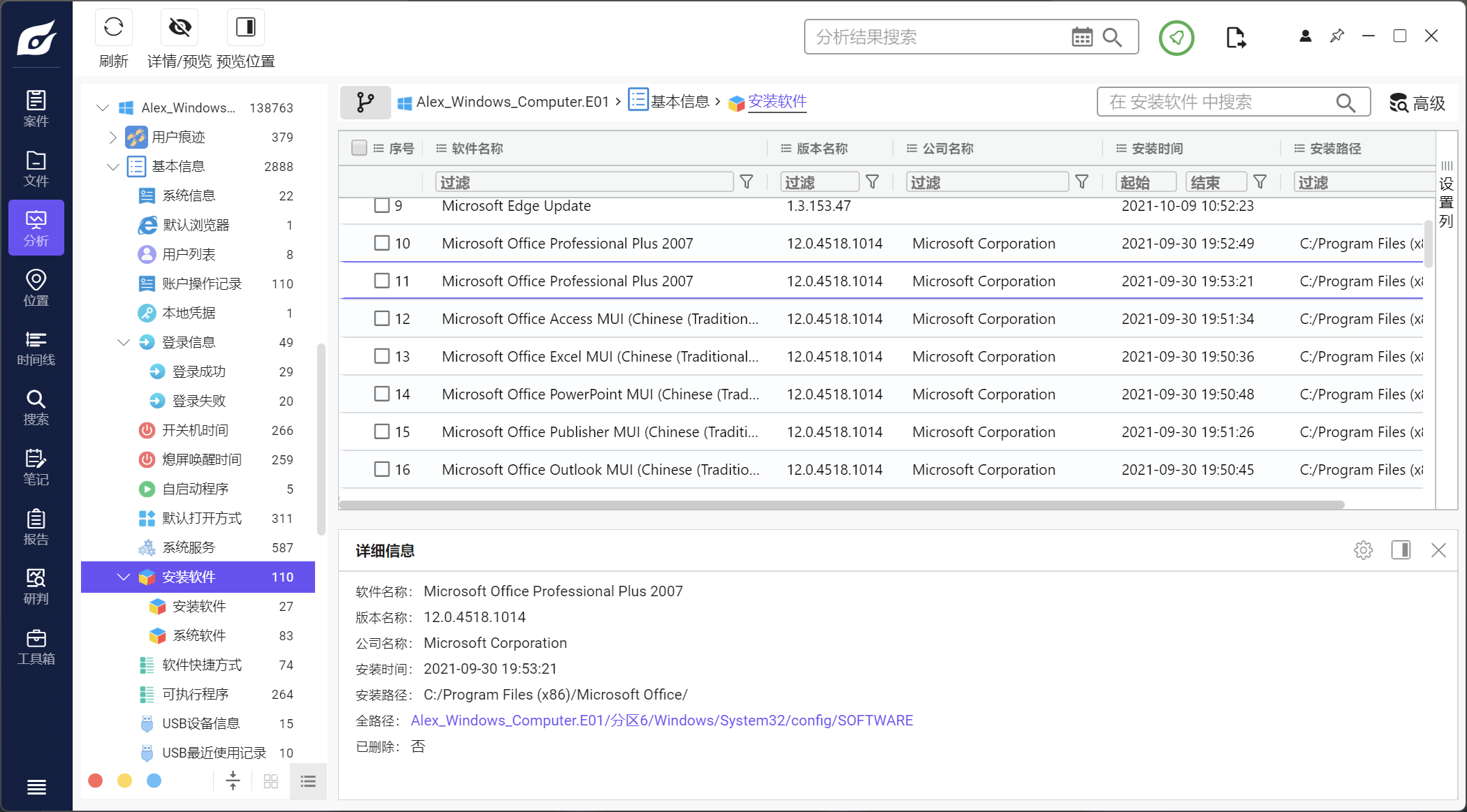Check the box for row 15
The height and width of the screenshot is (812, 1467).
point(381,431)
